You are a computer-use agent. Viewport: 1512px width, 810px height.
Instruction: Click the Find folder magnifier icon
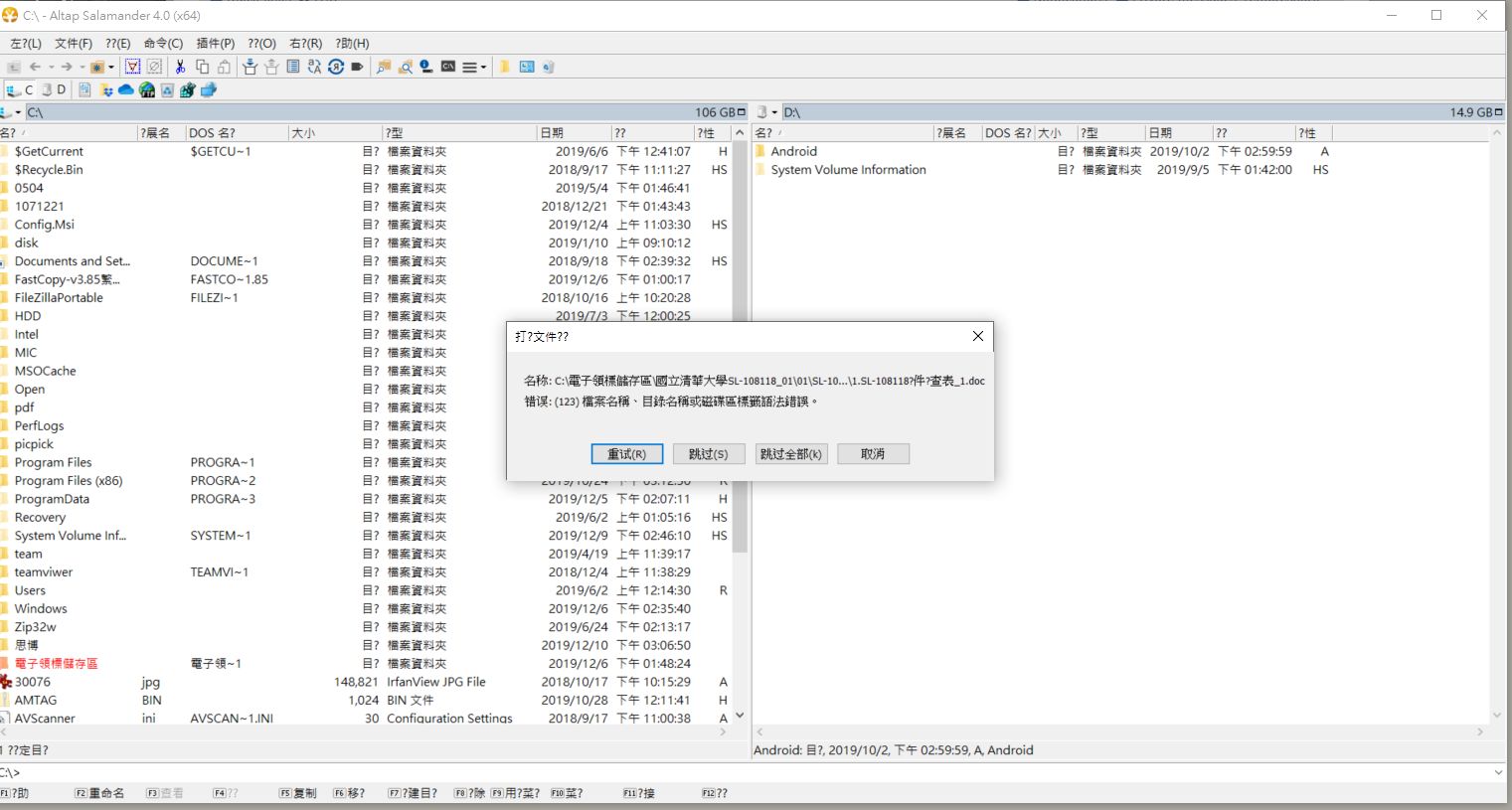383,67
